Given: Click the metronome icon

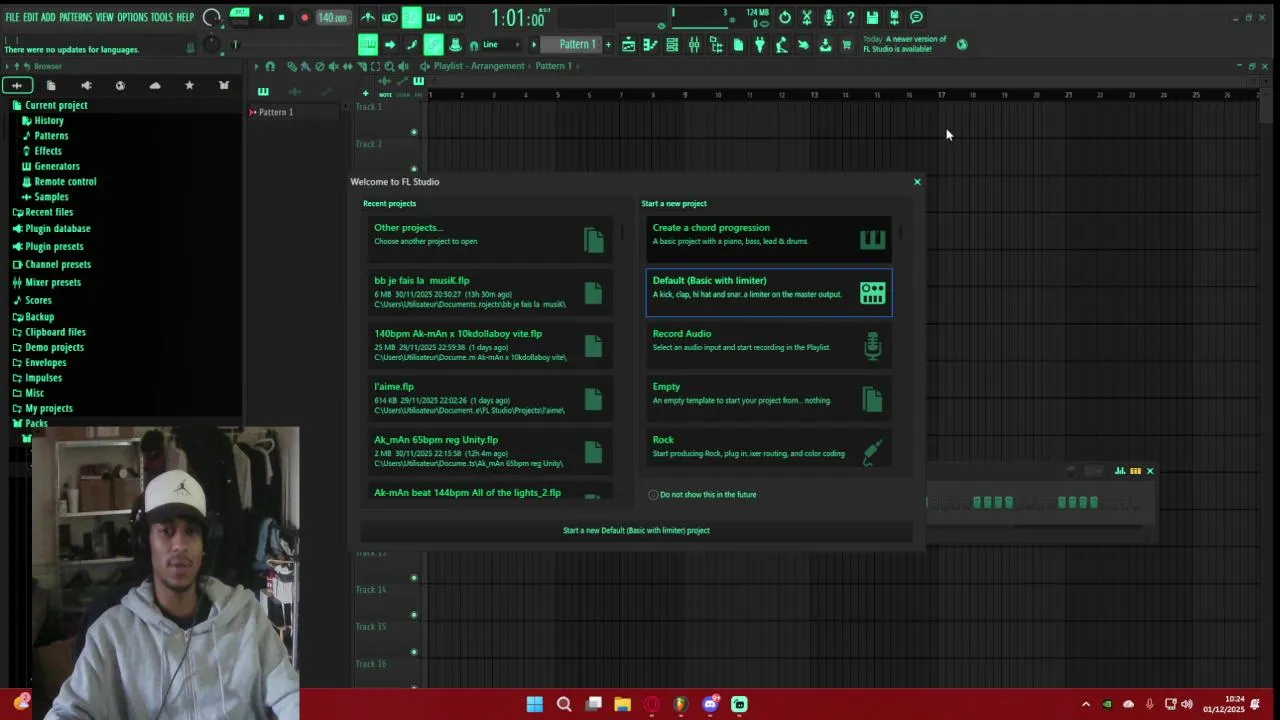Looking at the screenshot, I should [x=367, y=17].
